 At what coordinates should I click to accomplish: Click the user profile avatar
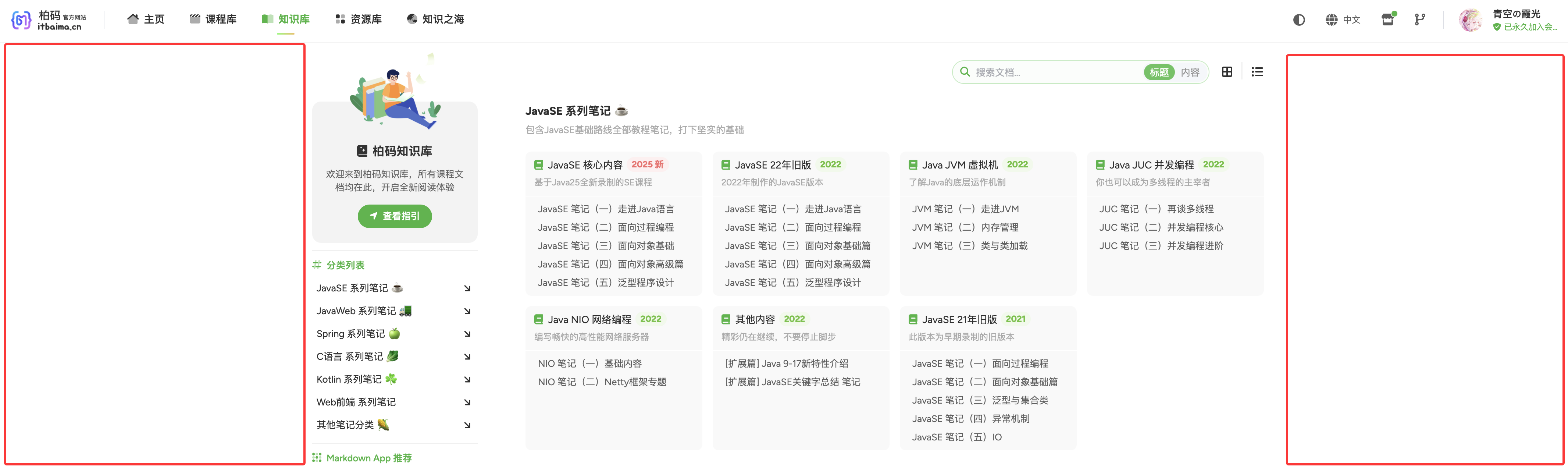coord(1471,19)
